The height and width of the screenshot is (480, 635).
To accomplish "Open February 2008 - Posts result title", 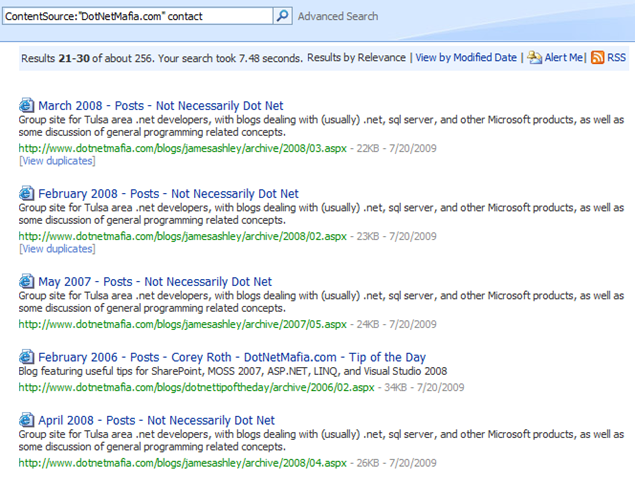I will click(x=168, y=194).
